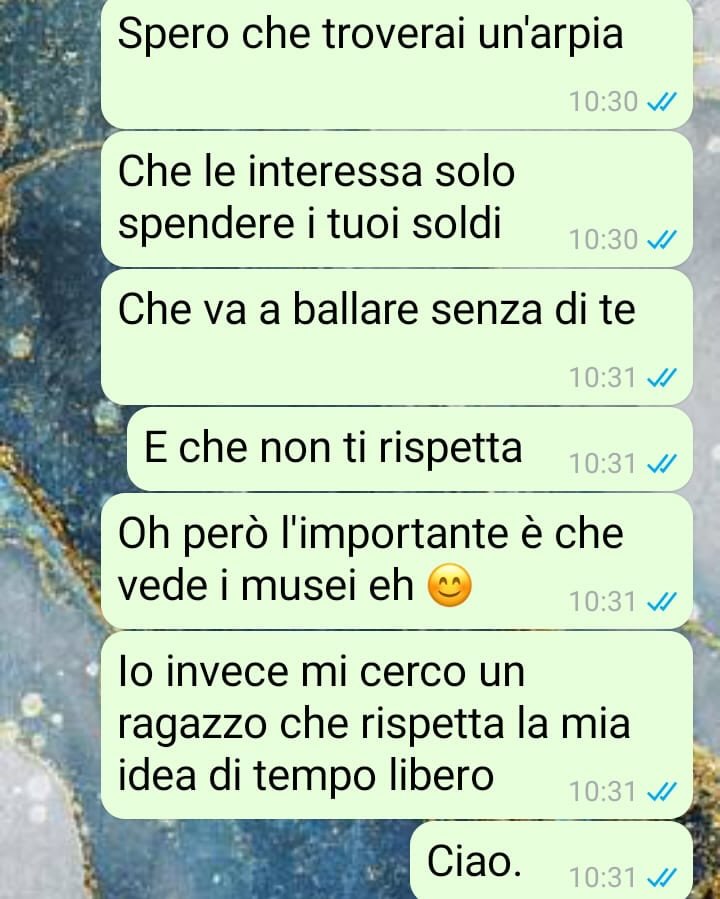The height and width of the screenshot is (899, 720).
Task: Select the bubble "E che non ti rispetta"
Action: [x=409, y=449]
